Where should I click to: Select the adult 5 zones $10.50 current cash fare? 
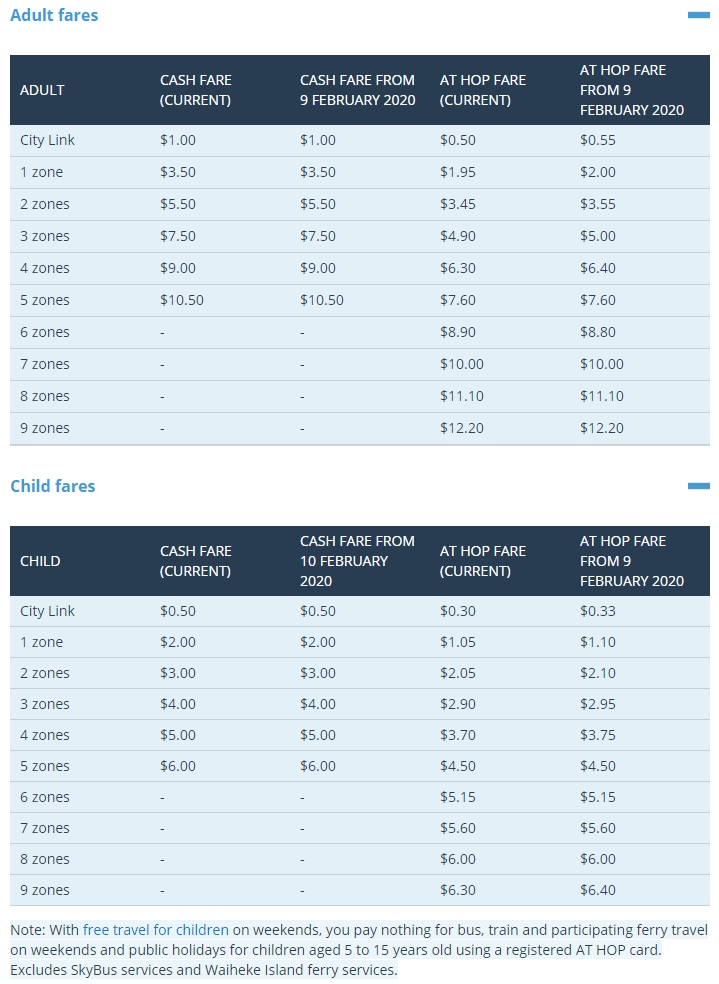181,300
